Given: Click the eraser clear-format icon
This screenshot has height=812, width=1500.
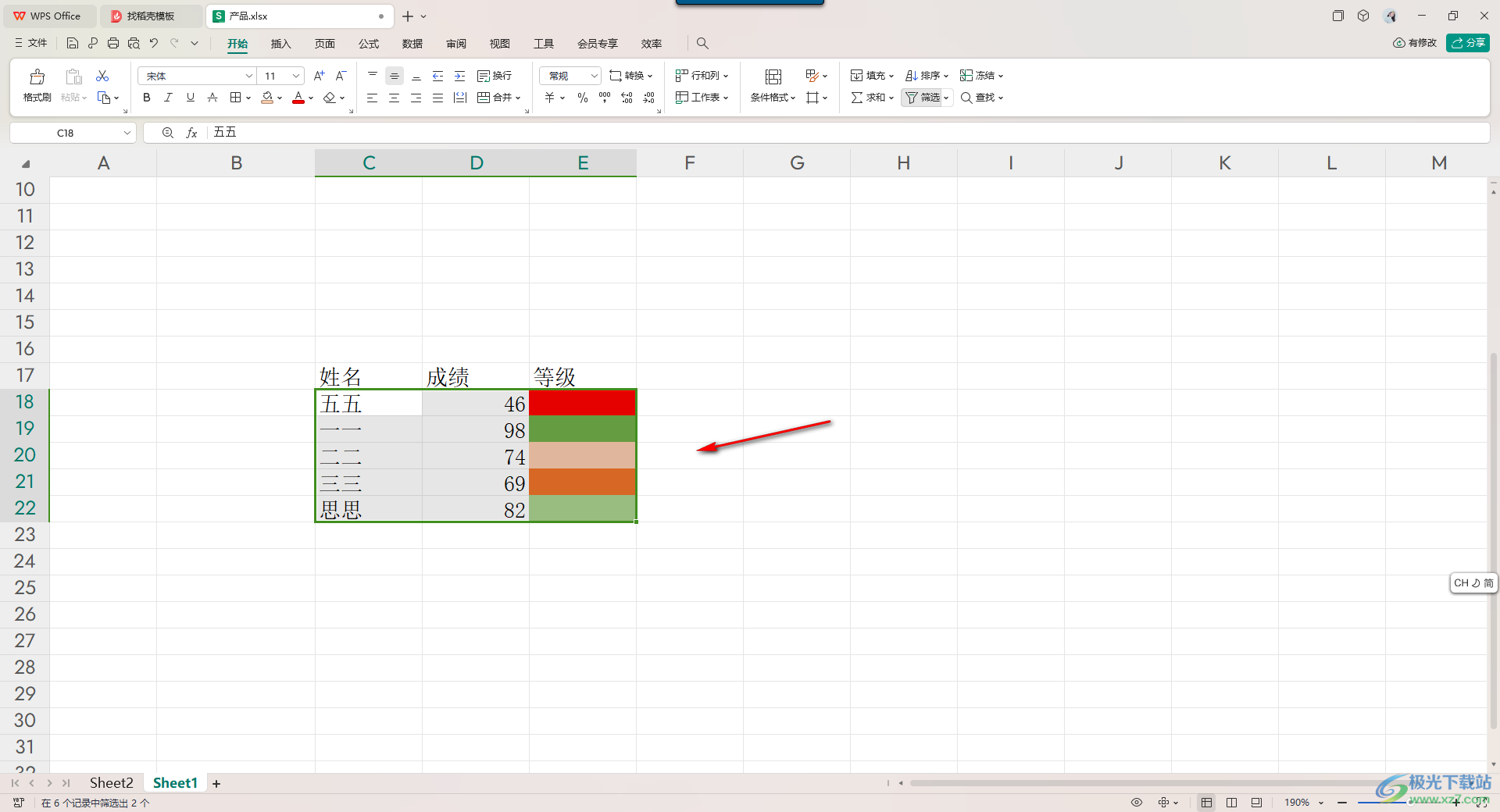Looking at the screenshot, I should 330,98.
